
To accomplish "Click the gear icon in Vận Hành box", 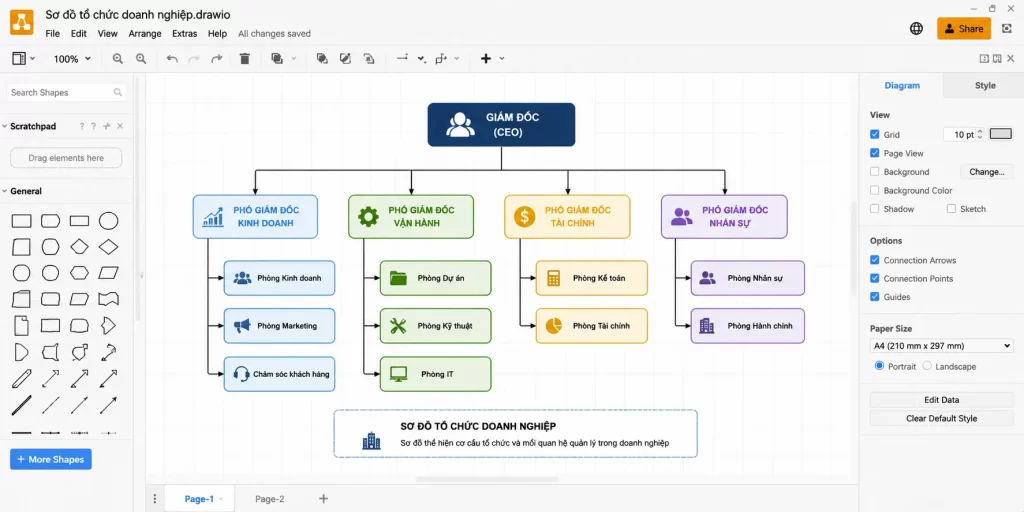I will tap(368, 216).
